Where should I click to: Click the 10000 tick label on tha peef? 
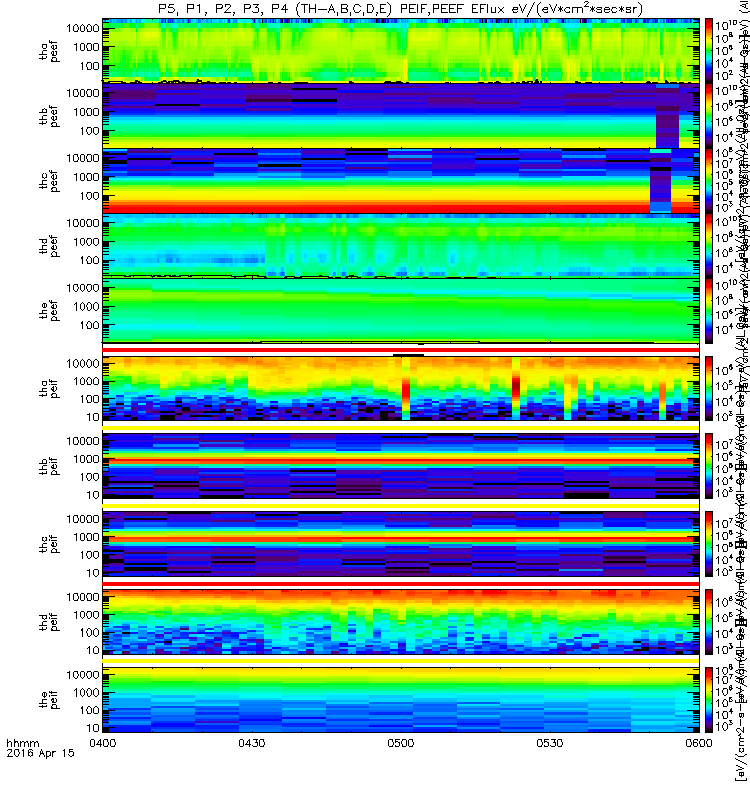point(83,28)
